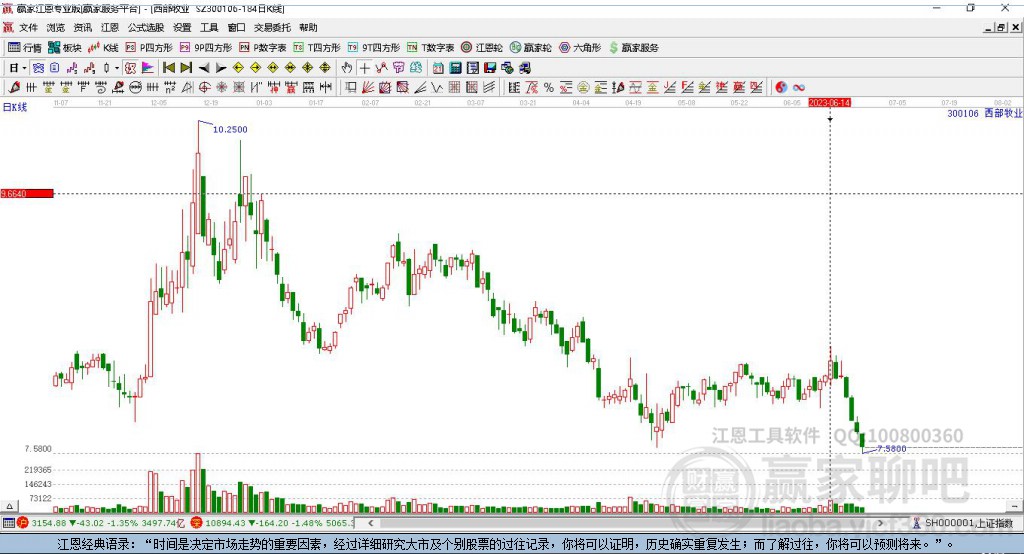Viewport: 1024px width, 554px height.
Task: Click the 7.5800 low price label on chart
Action: pyautogui.click(x=891, y=449)
